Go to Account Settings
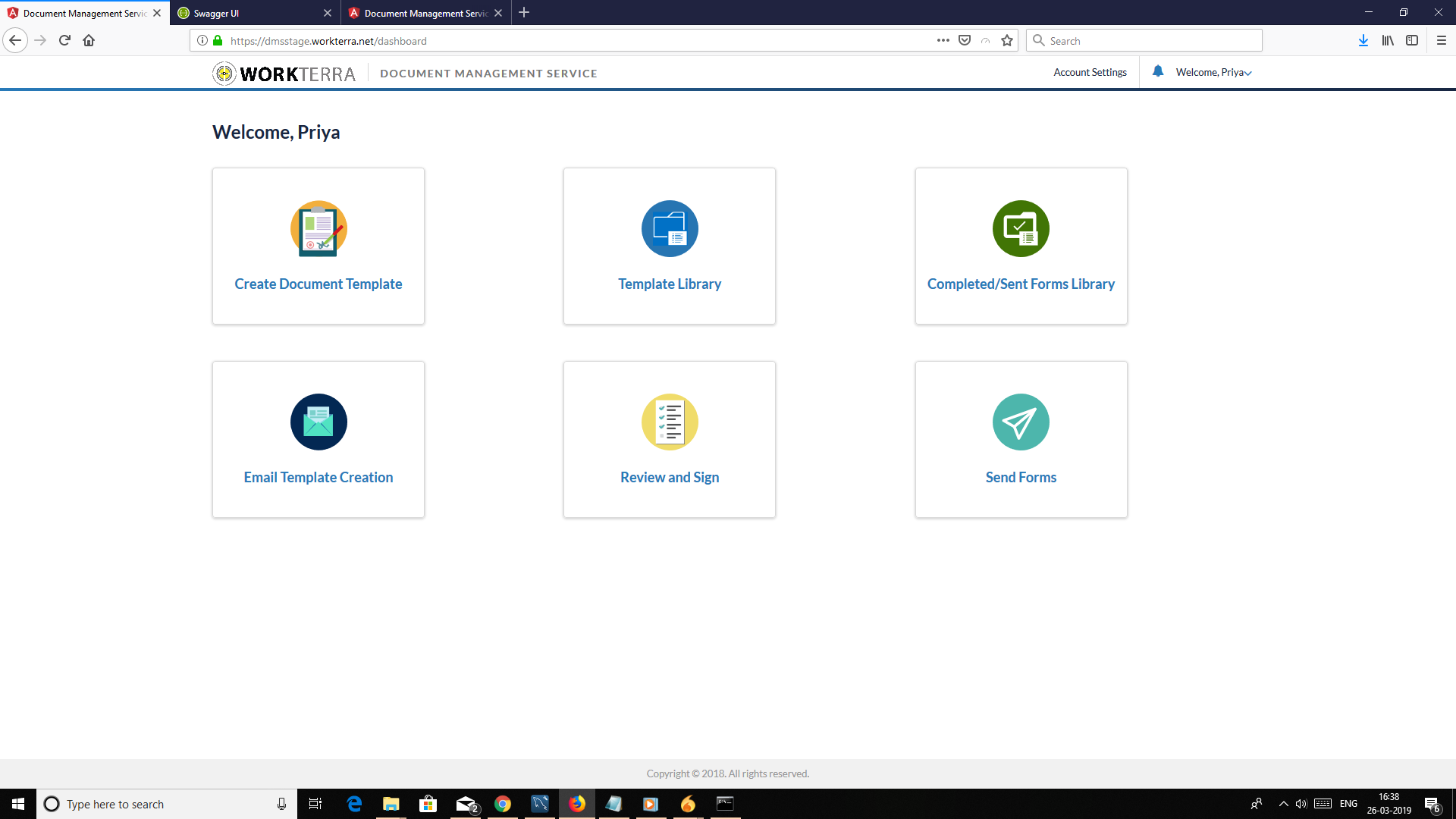Screen dimensions: 1456x819 [1090, 73]
